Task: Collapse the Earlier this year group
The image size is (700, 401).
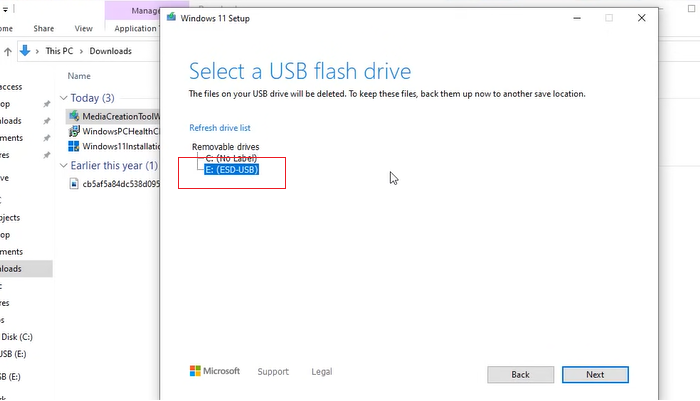Action: (65, 166)
